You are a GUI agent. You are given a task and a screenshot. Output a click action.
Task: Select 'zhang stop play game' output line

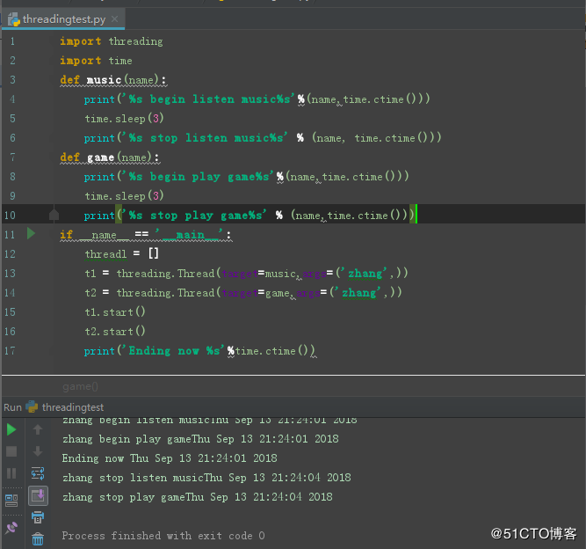coord(197,497)
